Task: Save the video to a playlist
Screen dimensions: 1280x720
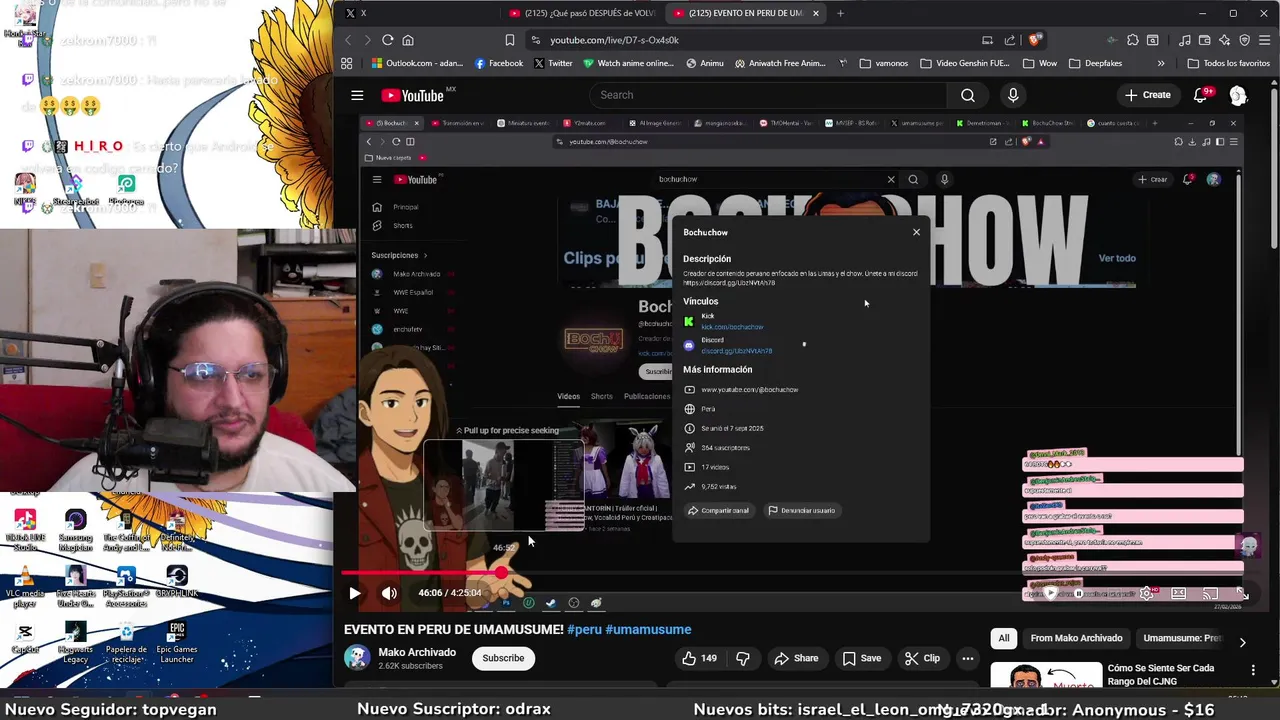Action: (861, 658)
